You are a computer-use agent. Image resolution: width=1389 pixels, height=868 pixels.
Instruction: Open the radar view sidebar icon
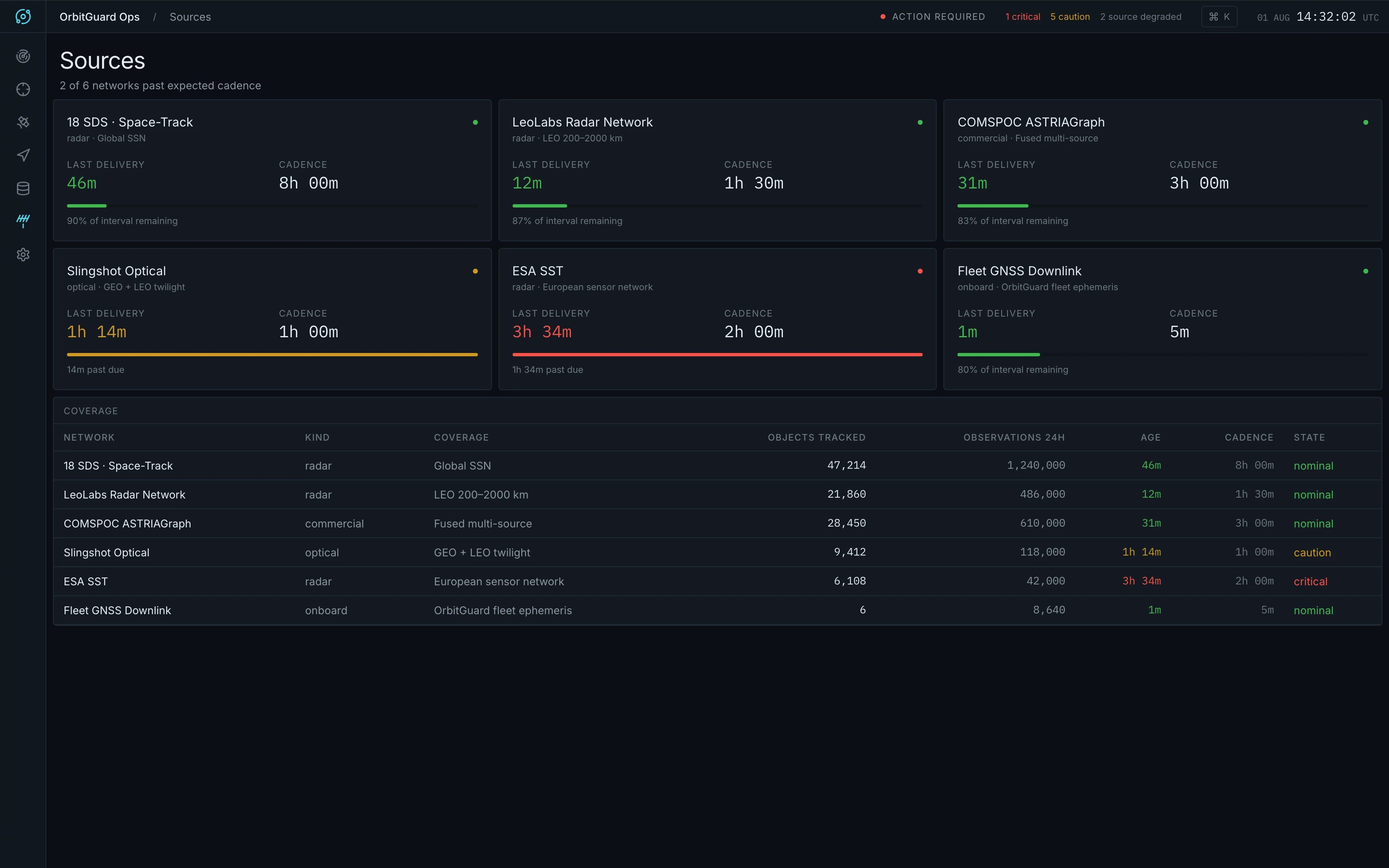point(23,56)
